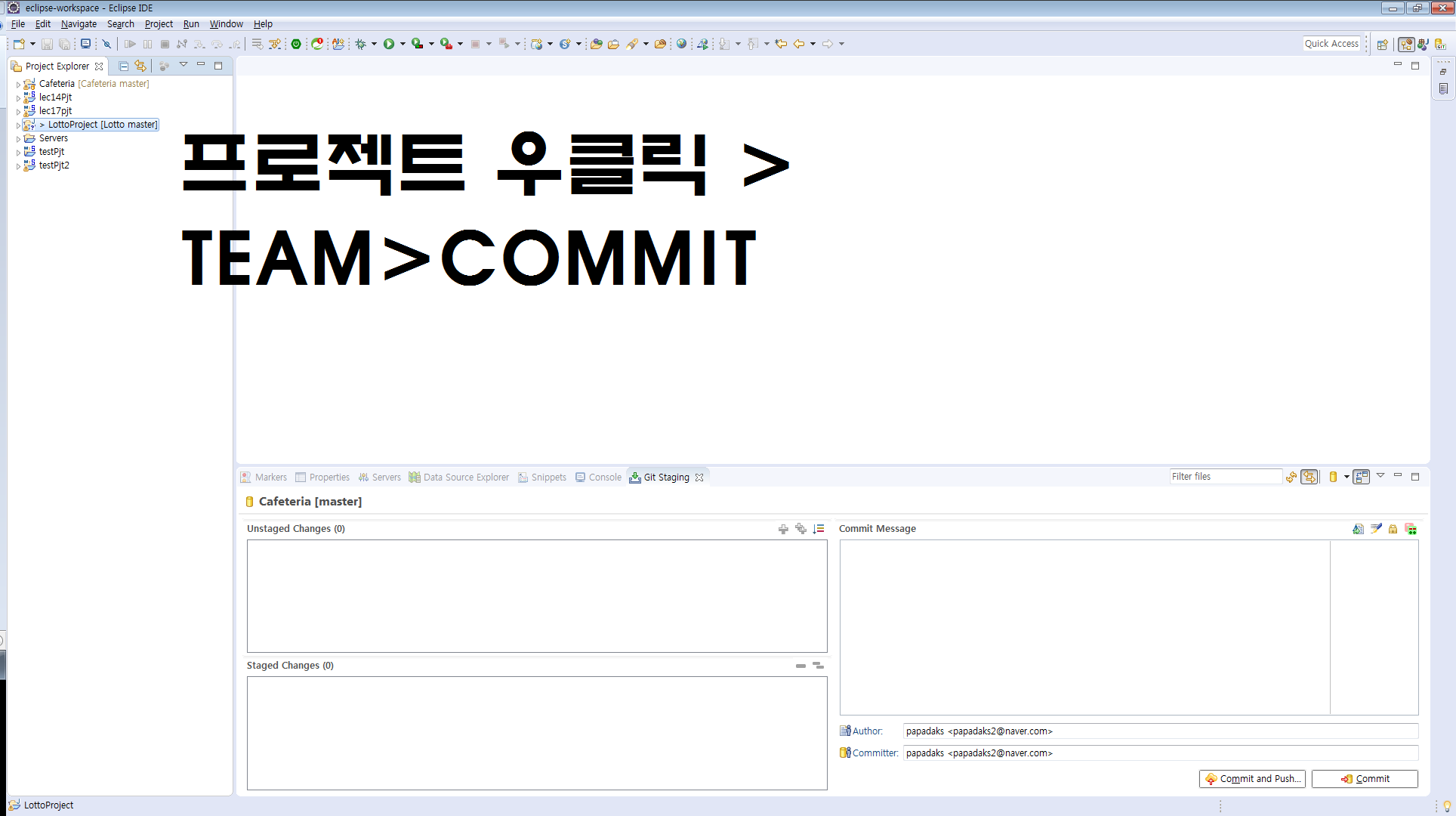Collapse All in Project Explorer

pyautogui.click(x=124, y=66)
